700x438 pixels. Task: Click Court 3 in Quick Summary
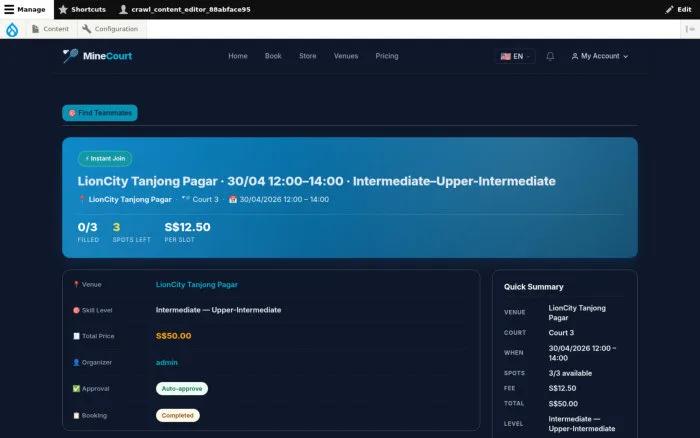[561, 333]
